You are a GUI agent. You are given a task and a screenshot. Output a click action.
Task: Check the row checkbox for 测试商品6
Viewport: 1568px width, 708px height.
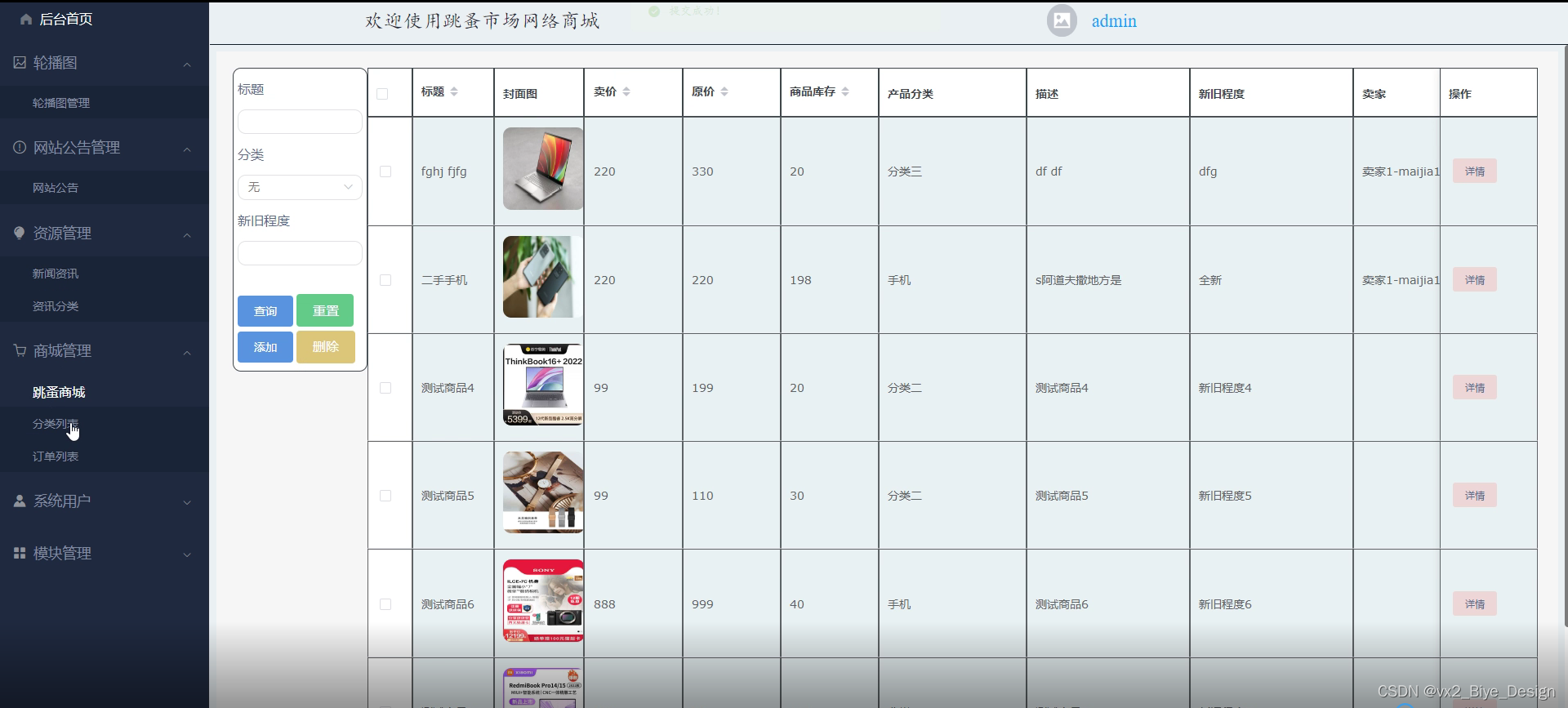coord(385,604)
